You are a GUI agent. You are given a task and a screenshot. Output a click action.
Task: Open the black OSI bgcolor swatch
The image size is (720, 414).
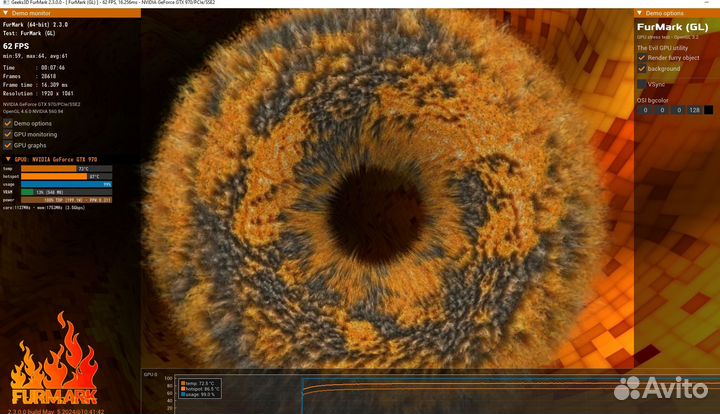point(709,110)
